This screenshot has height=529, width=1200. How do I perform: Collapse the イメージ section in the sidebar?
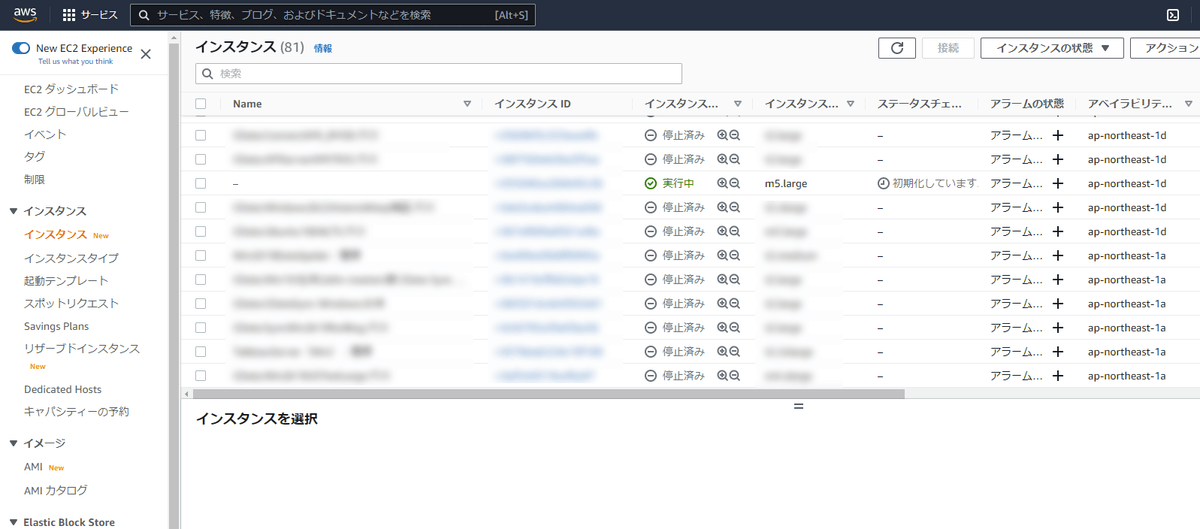click(14, 443)
